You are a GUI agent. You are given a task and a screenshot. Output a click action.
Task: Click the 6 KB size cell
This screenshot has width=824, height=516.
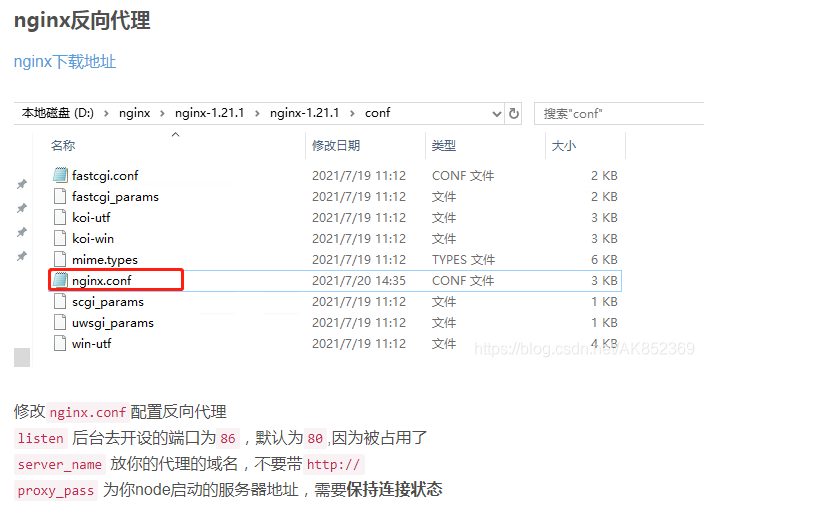[x=604, y=260]
